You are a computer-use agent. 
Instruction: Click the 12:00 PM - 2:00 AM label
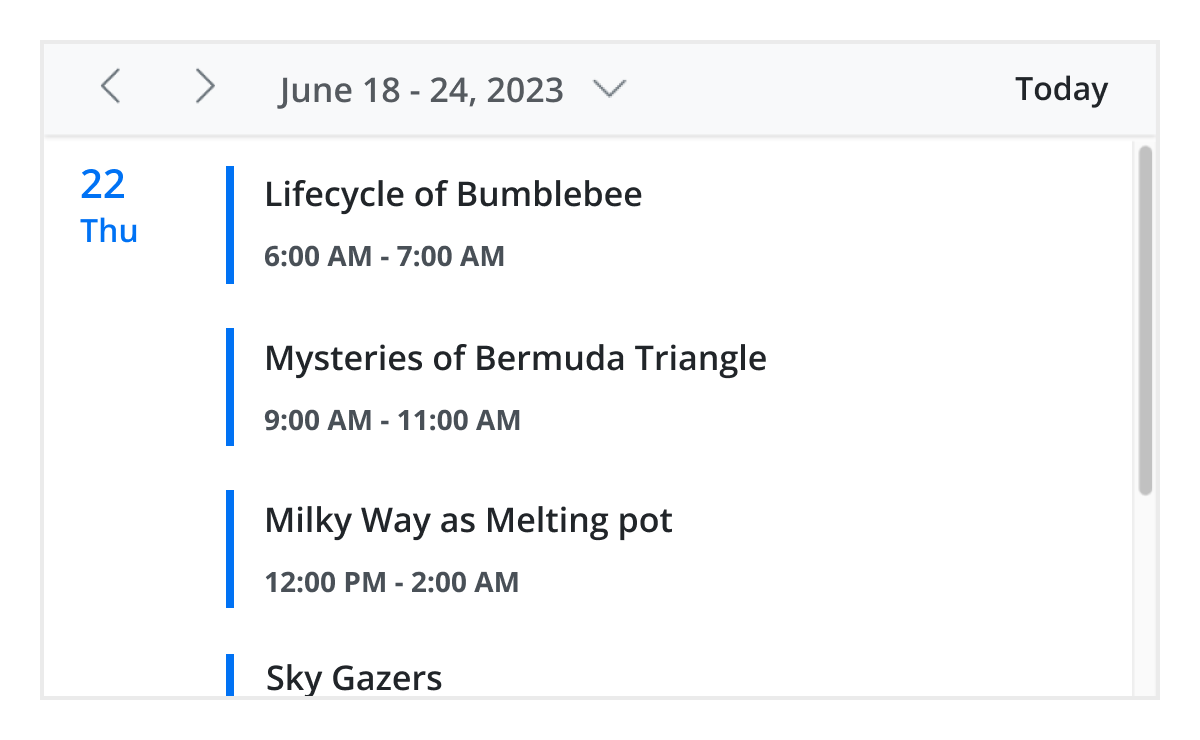[x=391, y=582]
